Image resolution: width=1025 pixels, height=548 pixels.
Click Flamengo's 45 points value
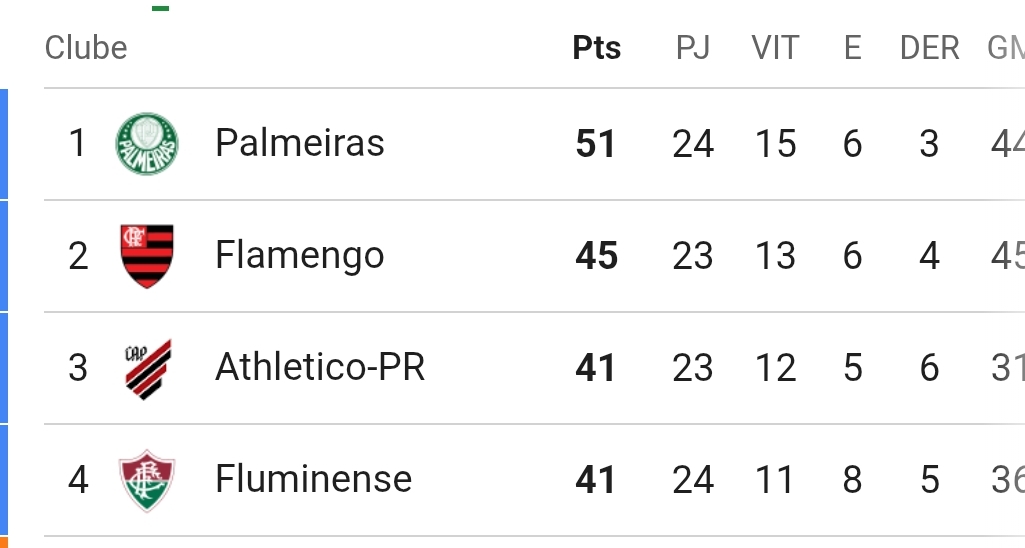pyautogui.click(x=596, y=256)
